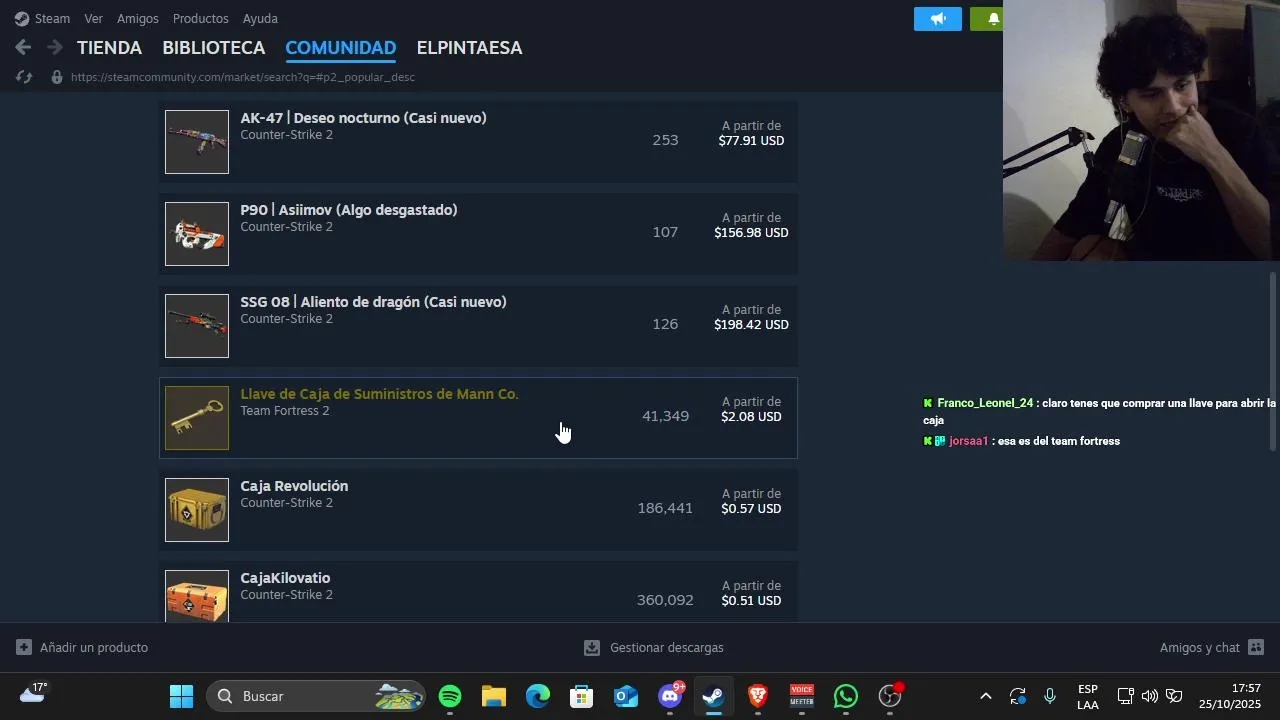The height and width of the screenshot is (720, 1280).
Task: Click the 41,349 quantity value
Action: (x=665, y=416)
